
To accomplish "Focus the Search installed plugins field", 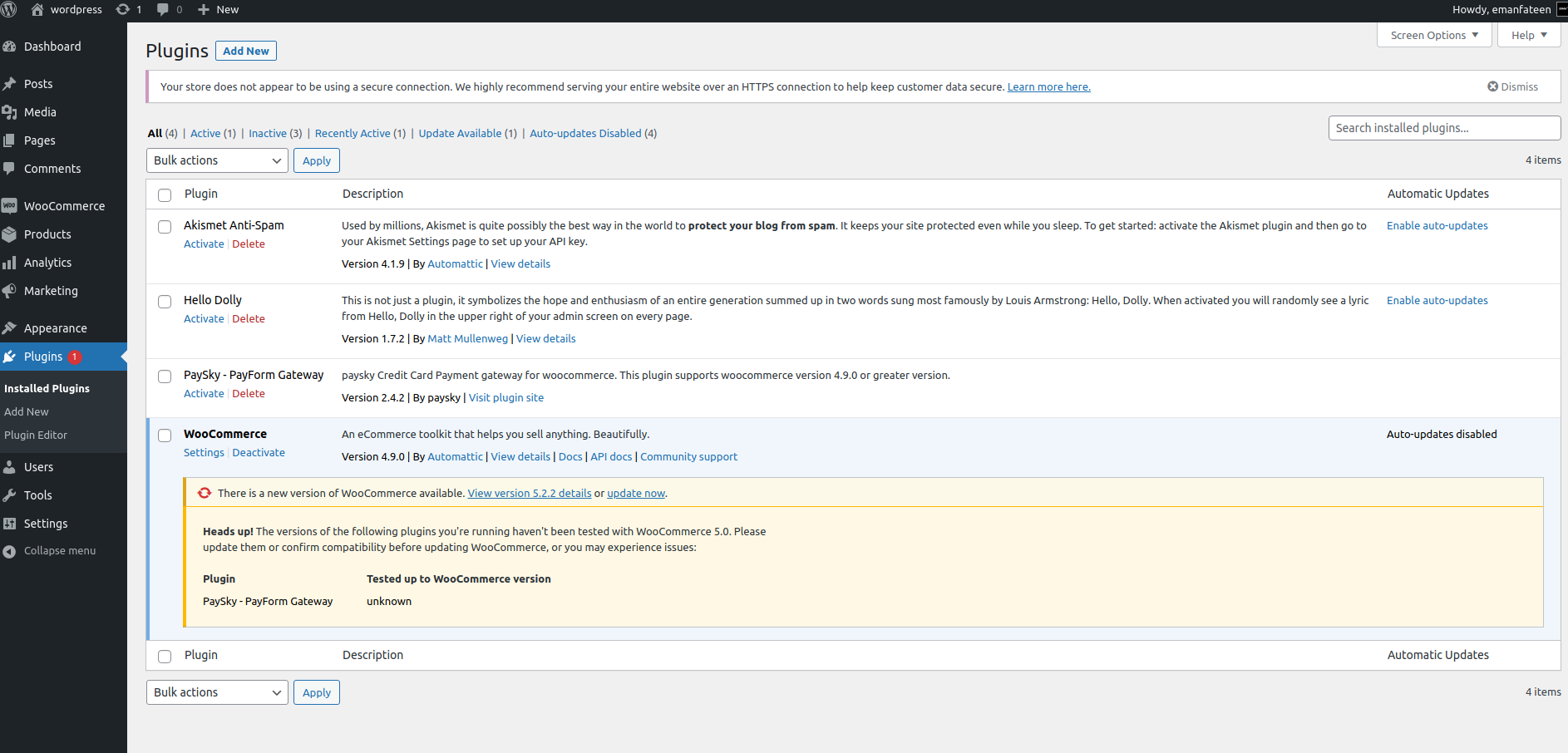I will click(1444, 128).
